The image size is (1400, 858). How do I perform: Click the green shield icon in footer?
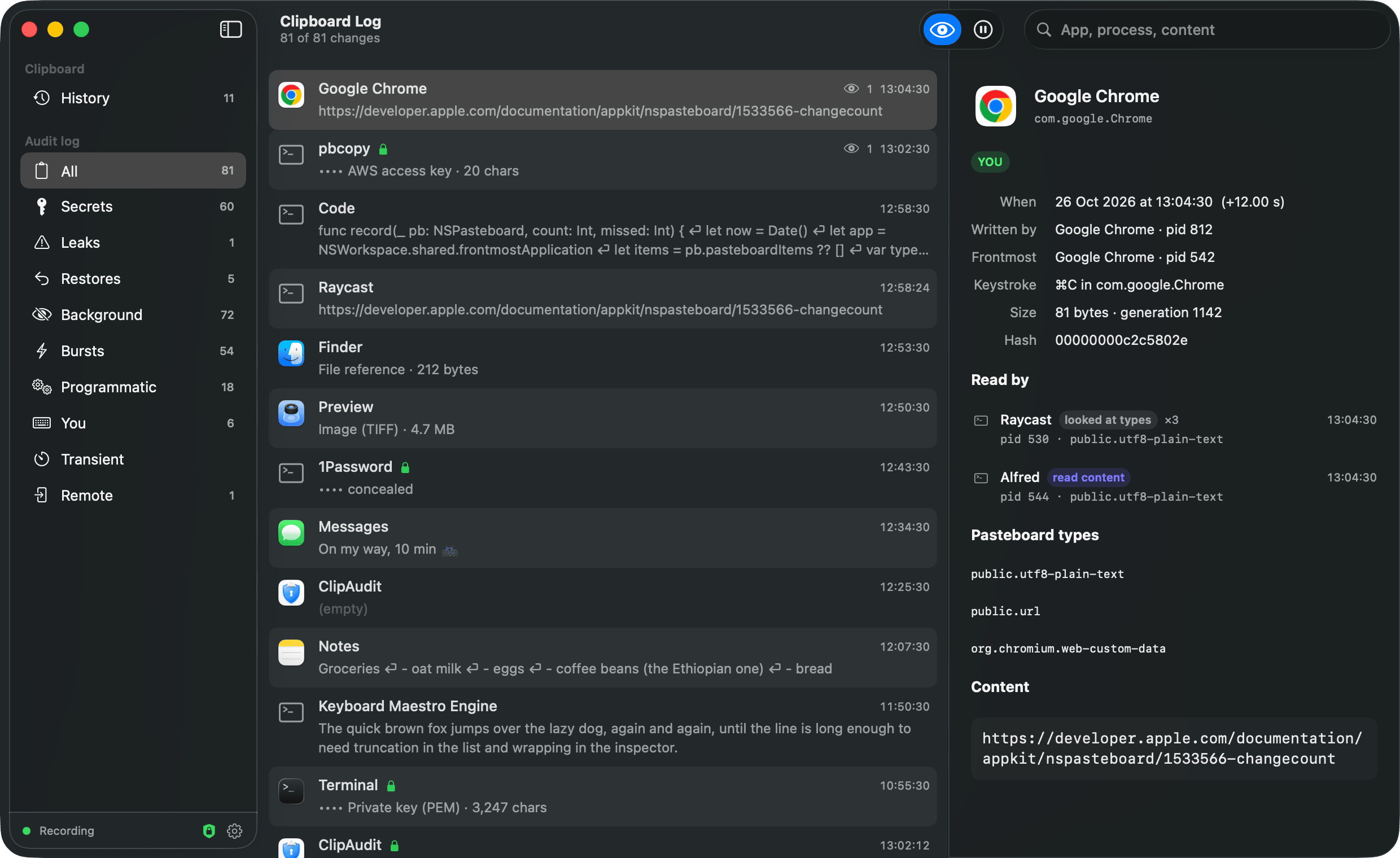point(209,831)
